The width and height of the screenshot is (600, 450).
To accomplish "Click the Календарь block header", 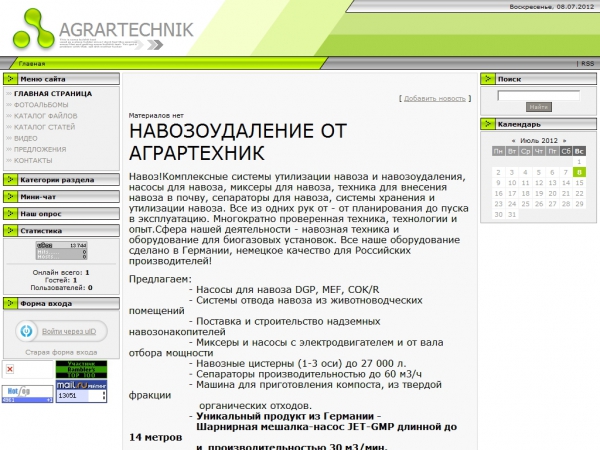I will tap(538, 124).
